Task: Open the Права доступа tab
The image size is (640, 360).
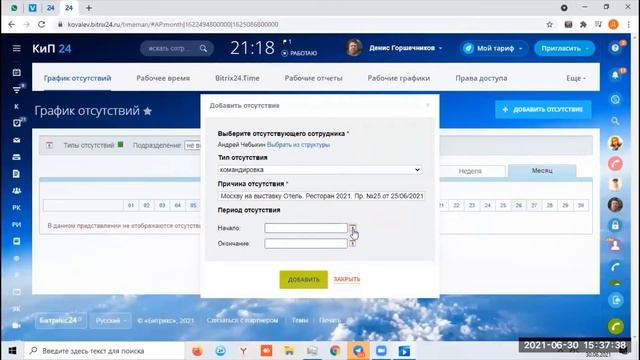Action: pos(481,78)
